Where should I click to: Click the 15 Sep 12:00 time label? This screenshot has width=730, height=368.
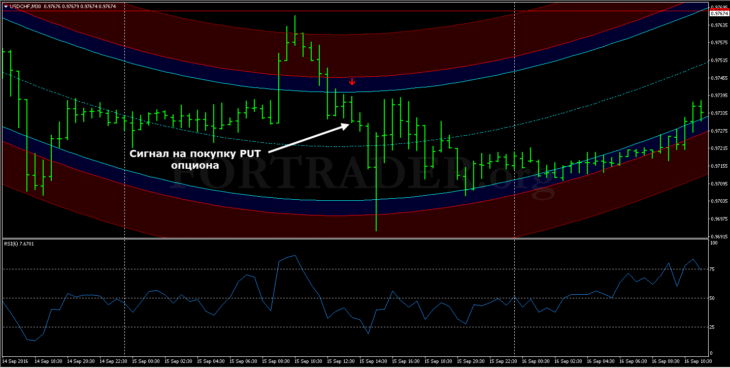pyautogui.click(x=341, y=361)
